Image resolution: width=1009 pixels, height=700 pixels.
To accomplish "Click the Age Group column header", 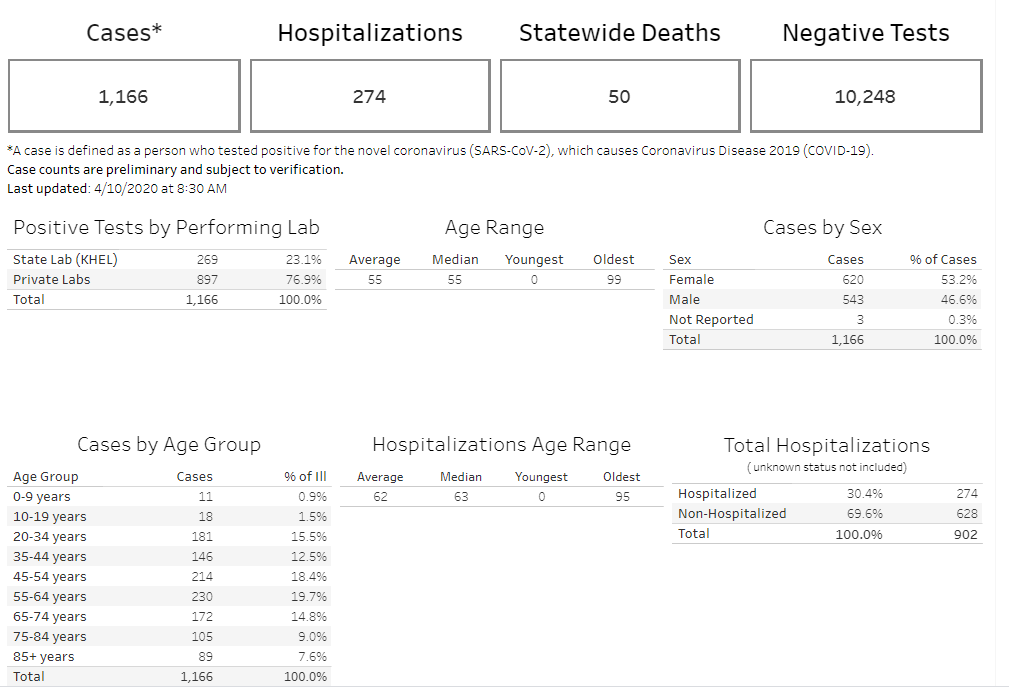I will point(45,476).
